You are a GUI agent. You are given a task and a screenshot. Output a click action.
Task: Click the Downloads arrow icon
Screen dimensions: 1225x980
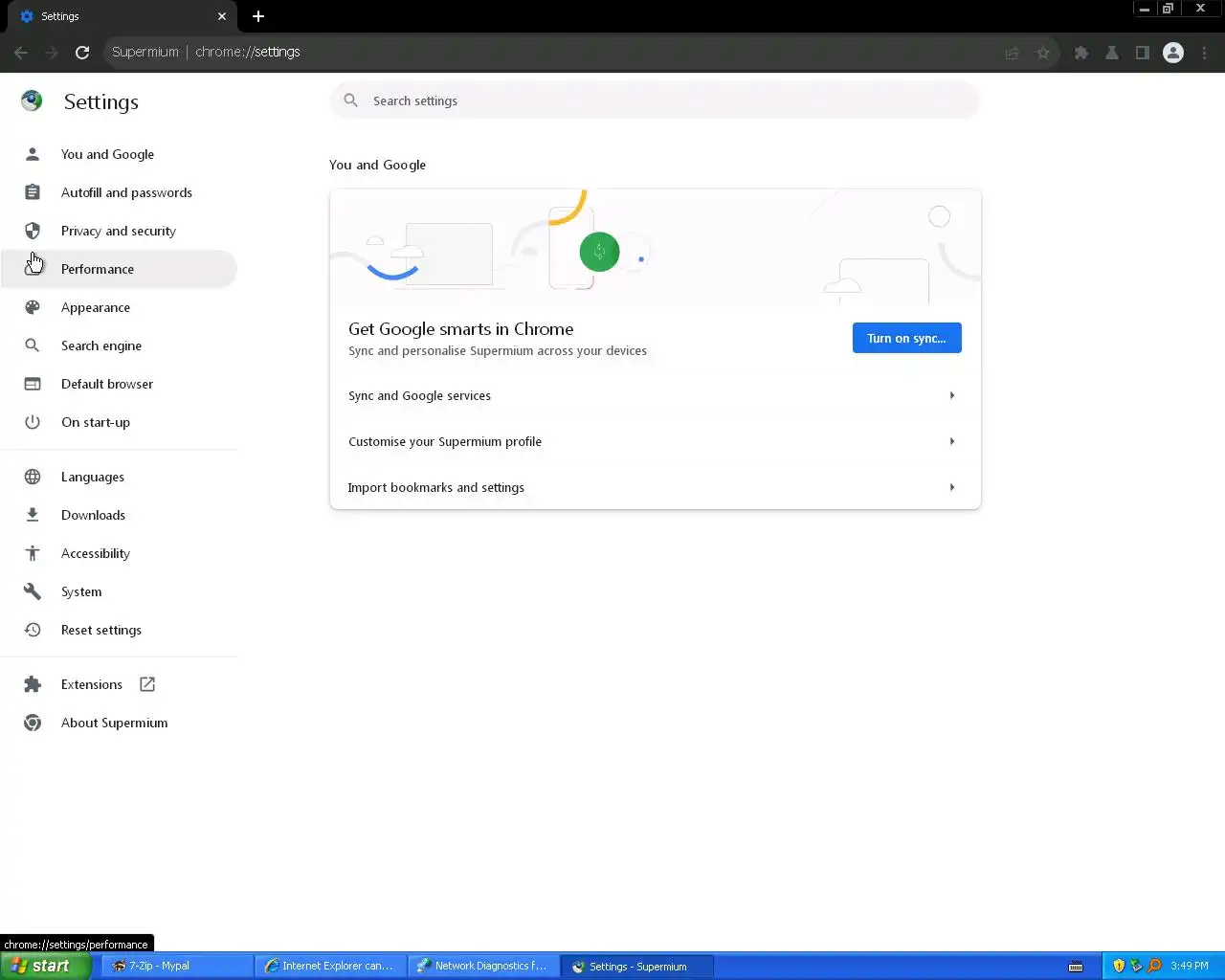click(x=33, y=515)
